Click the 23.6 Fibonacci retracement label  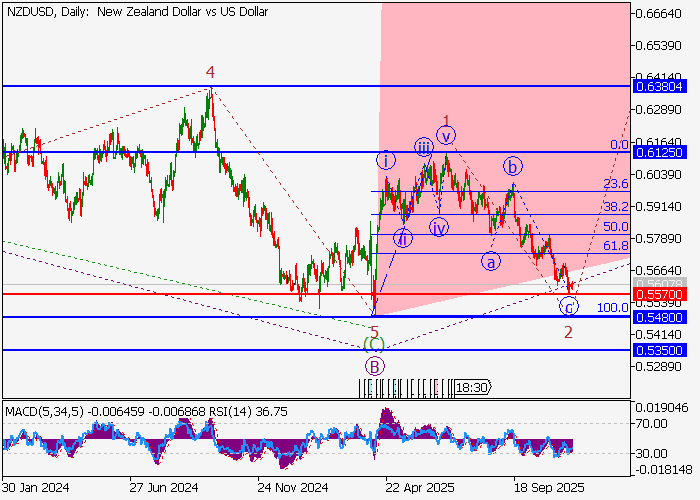pyautogui.click(x=615, y=185)
